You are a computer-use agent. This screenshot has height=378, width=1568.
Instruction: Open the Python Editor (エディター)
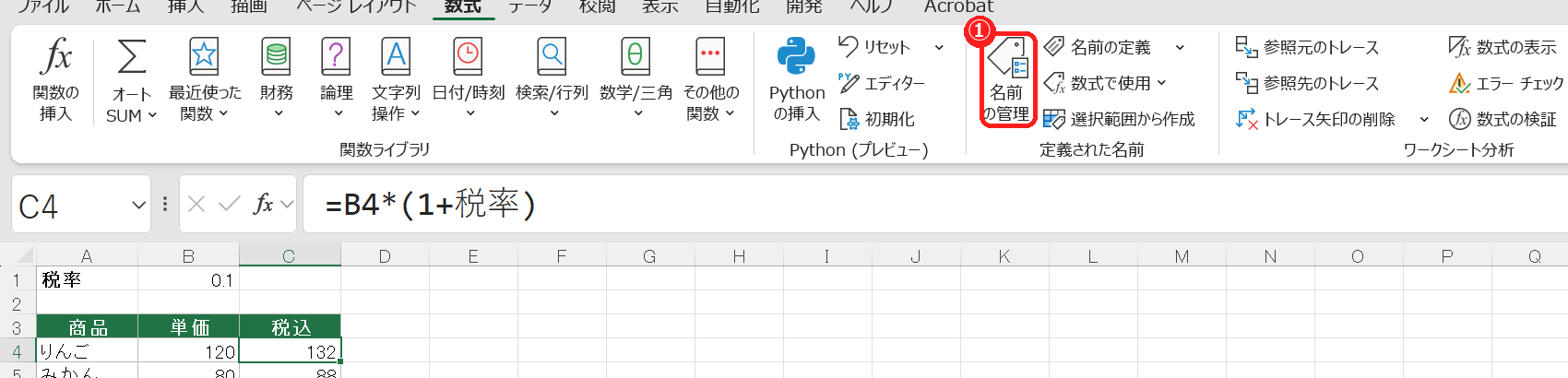tap(882, 83)
